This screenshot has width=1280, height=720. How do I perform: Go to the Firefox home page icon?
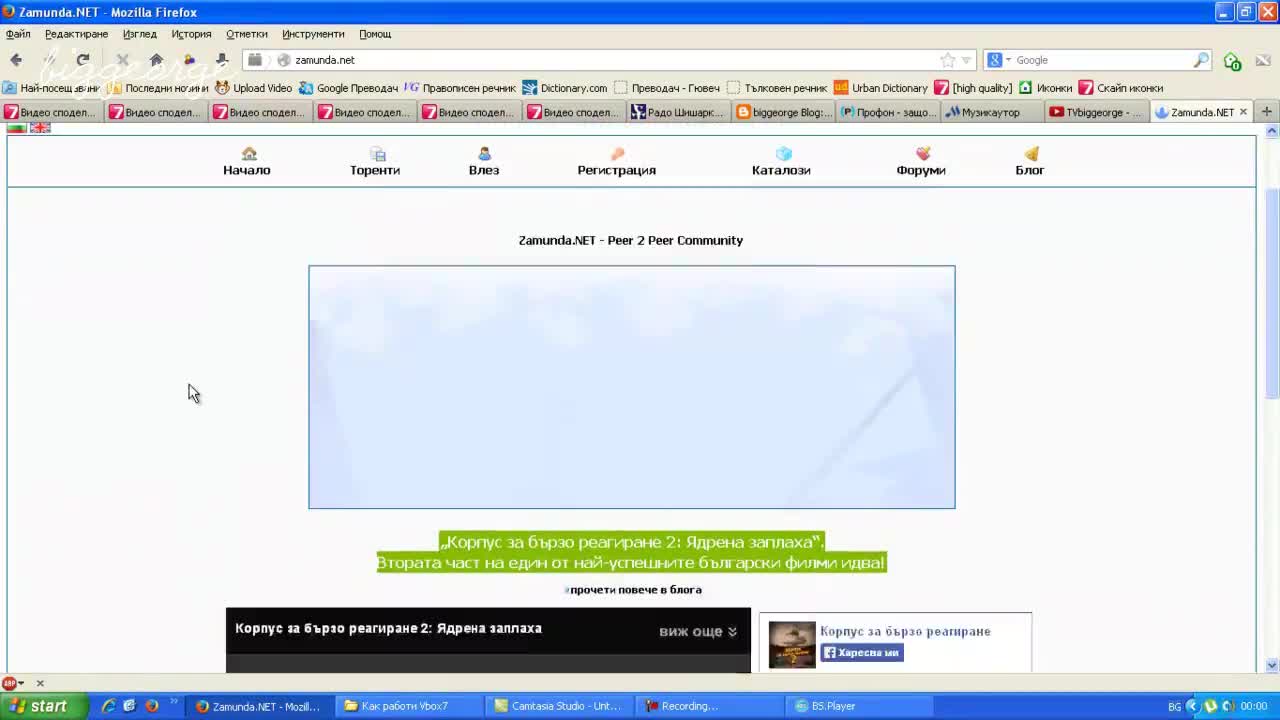pyautogui.click(x=156, y=60)
